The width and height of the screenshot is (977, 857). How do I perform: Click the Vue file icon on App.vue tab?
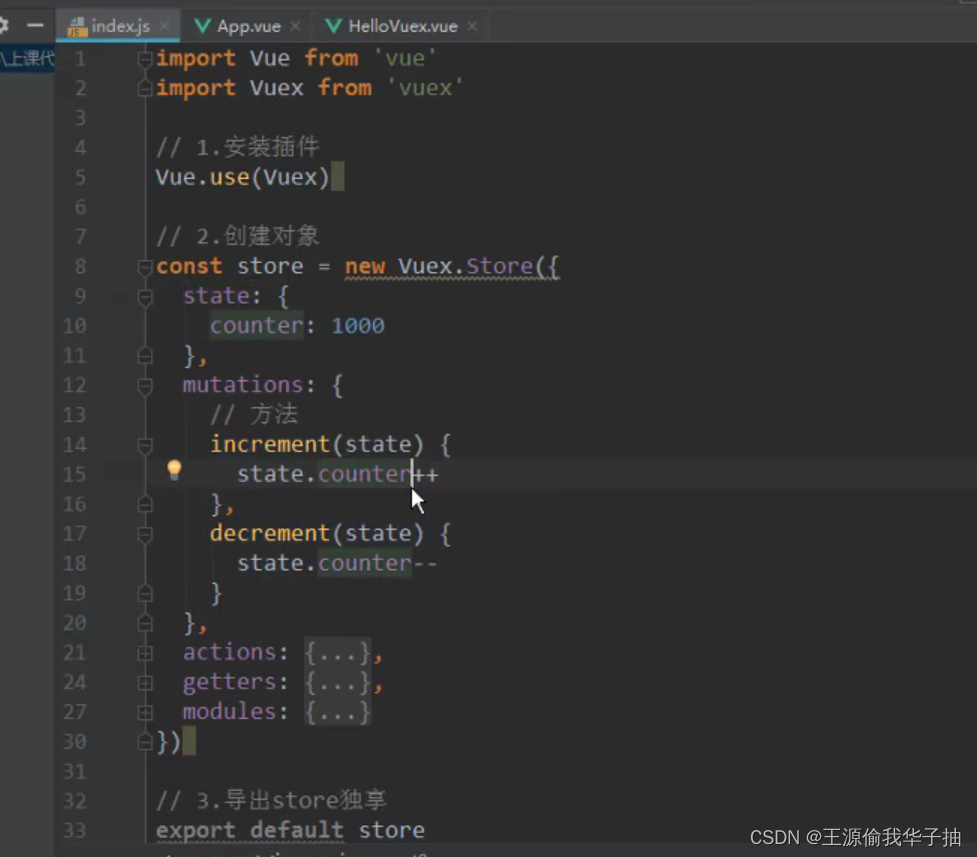[203, 26]
